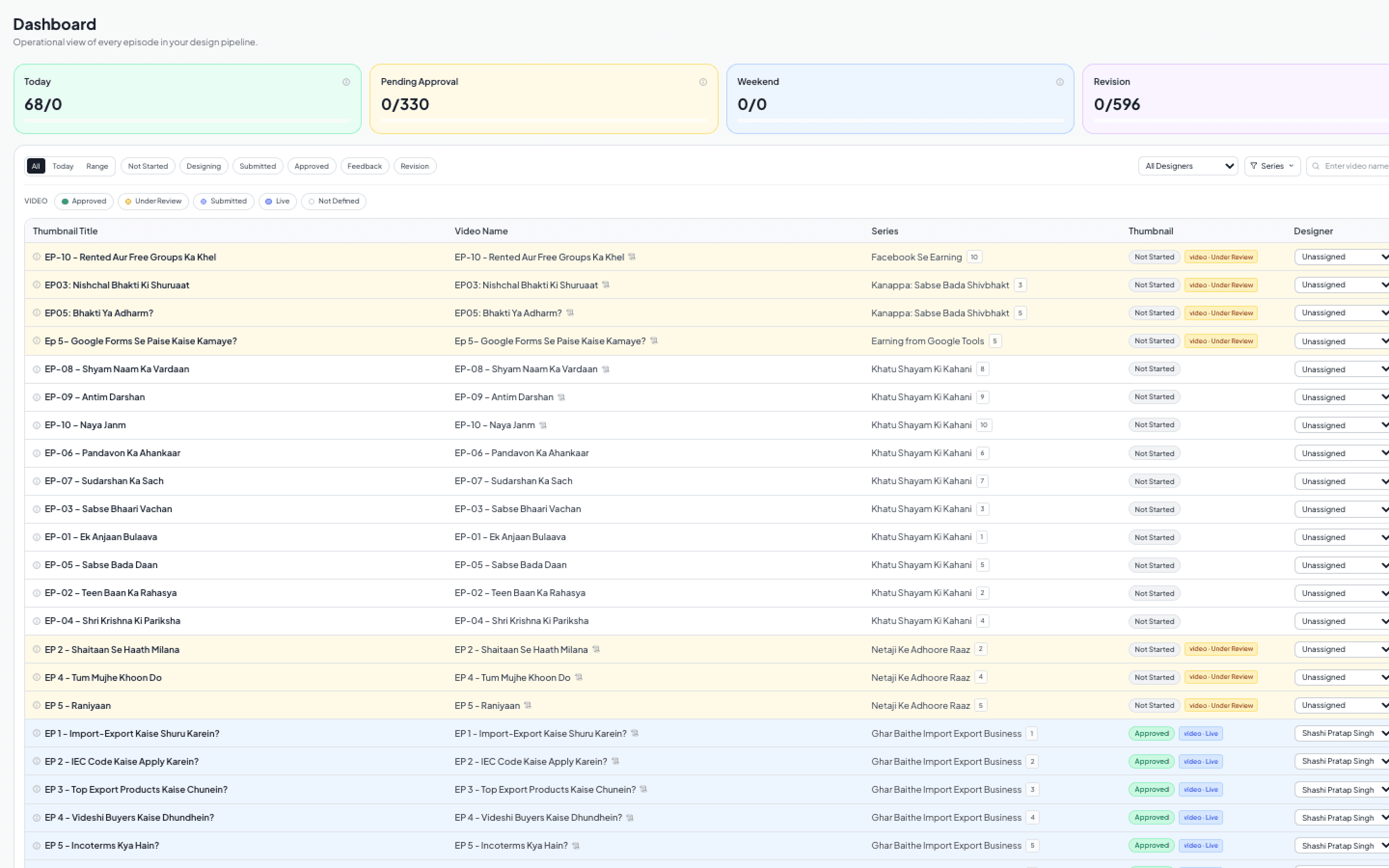This screenshot has width=1389, height=868.
Task: Open designer dropdown for EP-08 – Shyam Naam Ka Vardaan
Action: tap(1342, 369)
